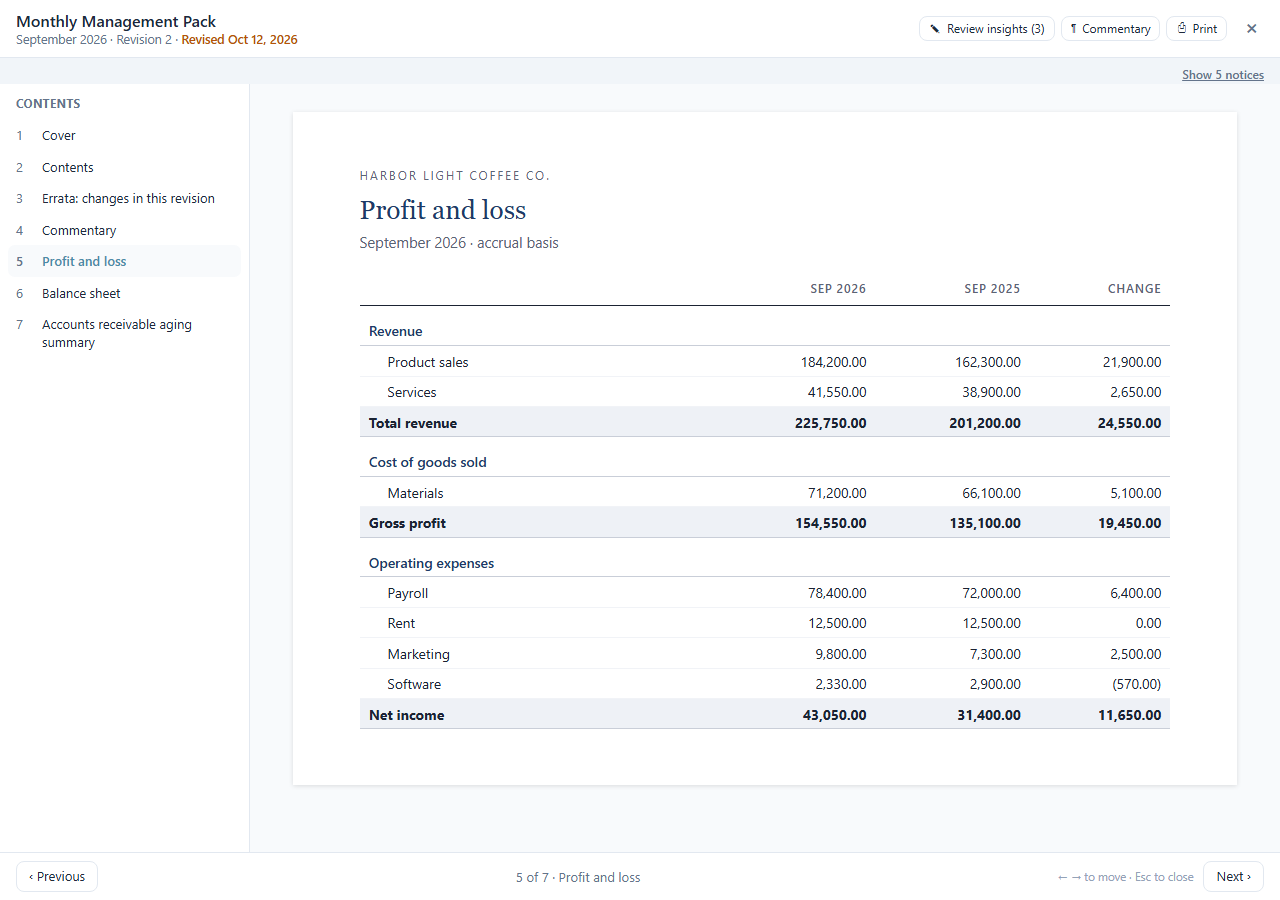Click Net income value 43,050.00
Viewport: 1280px width, 900px height.
835,715
